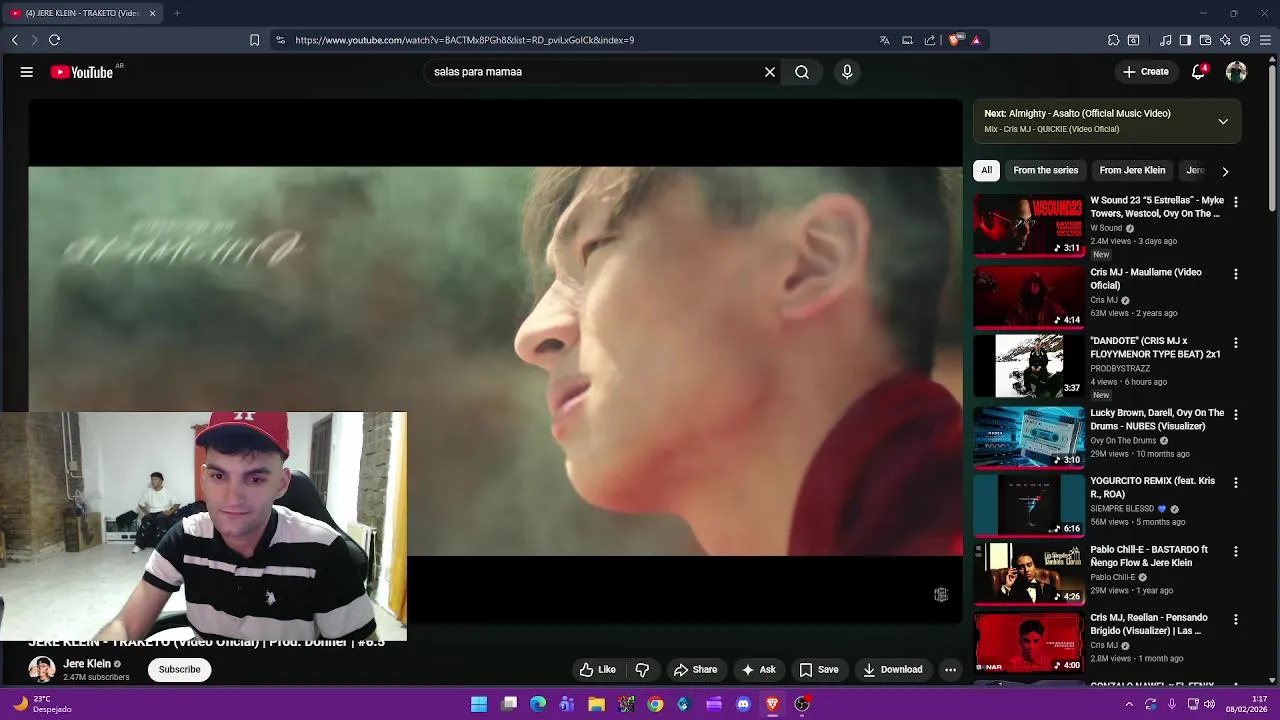Open the browser main menu
The width and height of the screenshot is (1280, 720).
tap(1265, 40)
